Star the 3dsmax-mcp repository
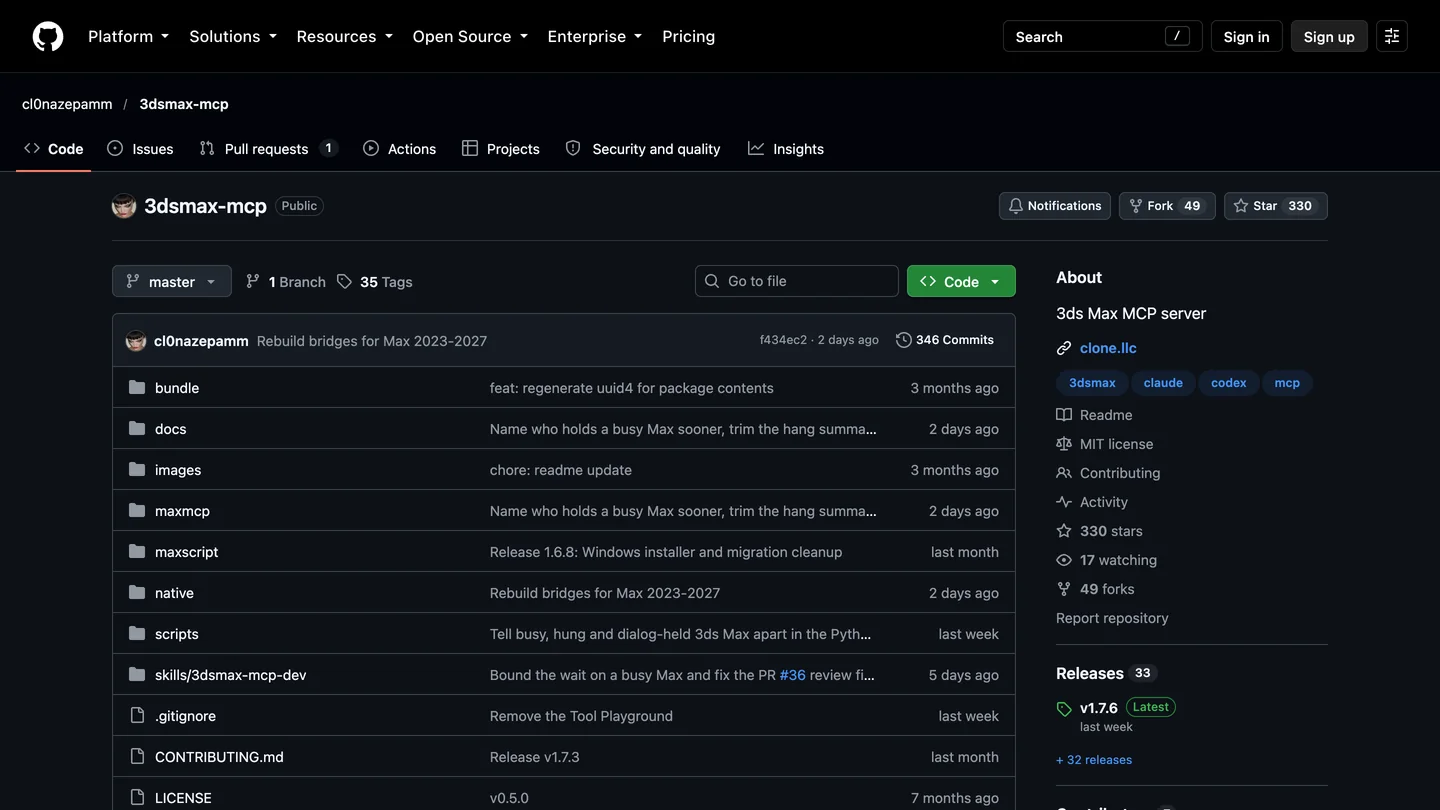Viewport: 1440px width, 810px height. coord(1276,206)
